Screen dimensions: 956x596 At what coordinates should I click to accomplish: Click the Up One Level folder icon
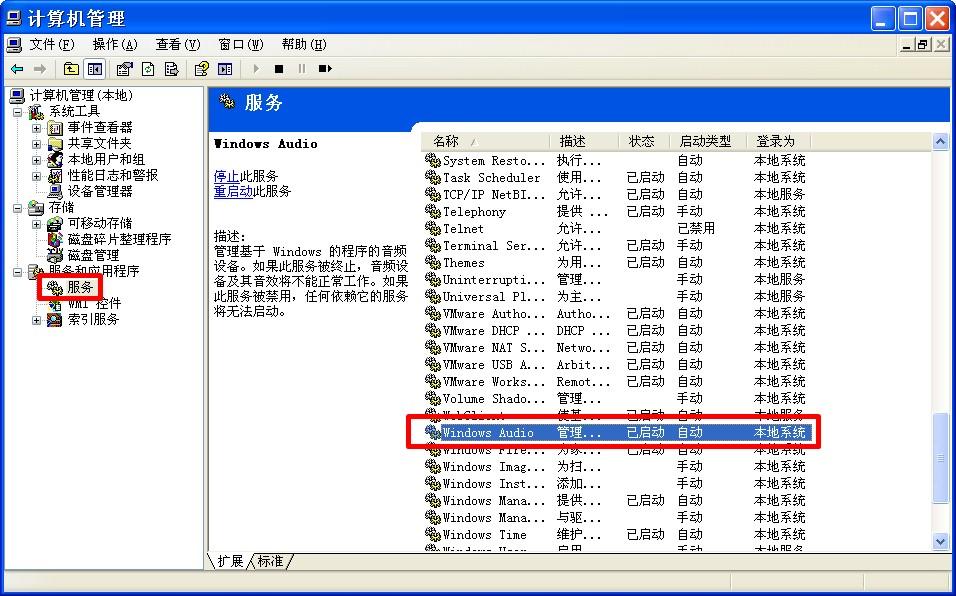(70, 68)
